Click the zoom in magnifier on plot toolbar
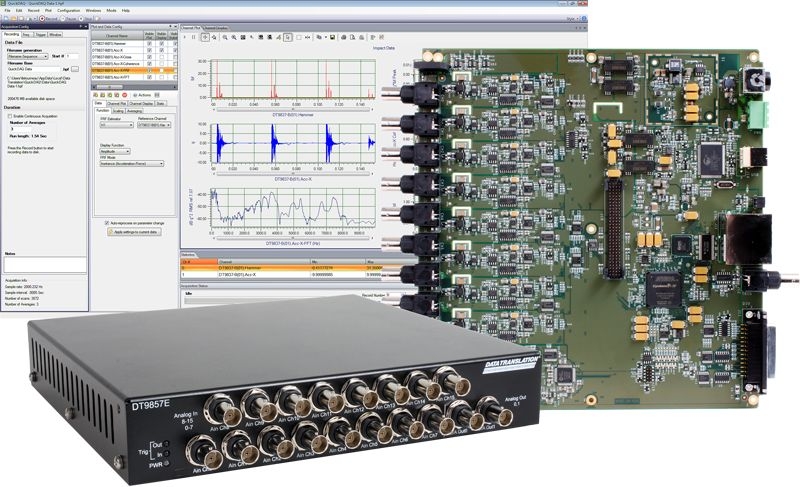The width and height of the screenshot is (800, 487). pyautogui.click(x=226, y=36)
